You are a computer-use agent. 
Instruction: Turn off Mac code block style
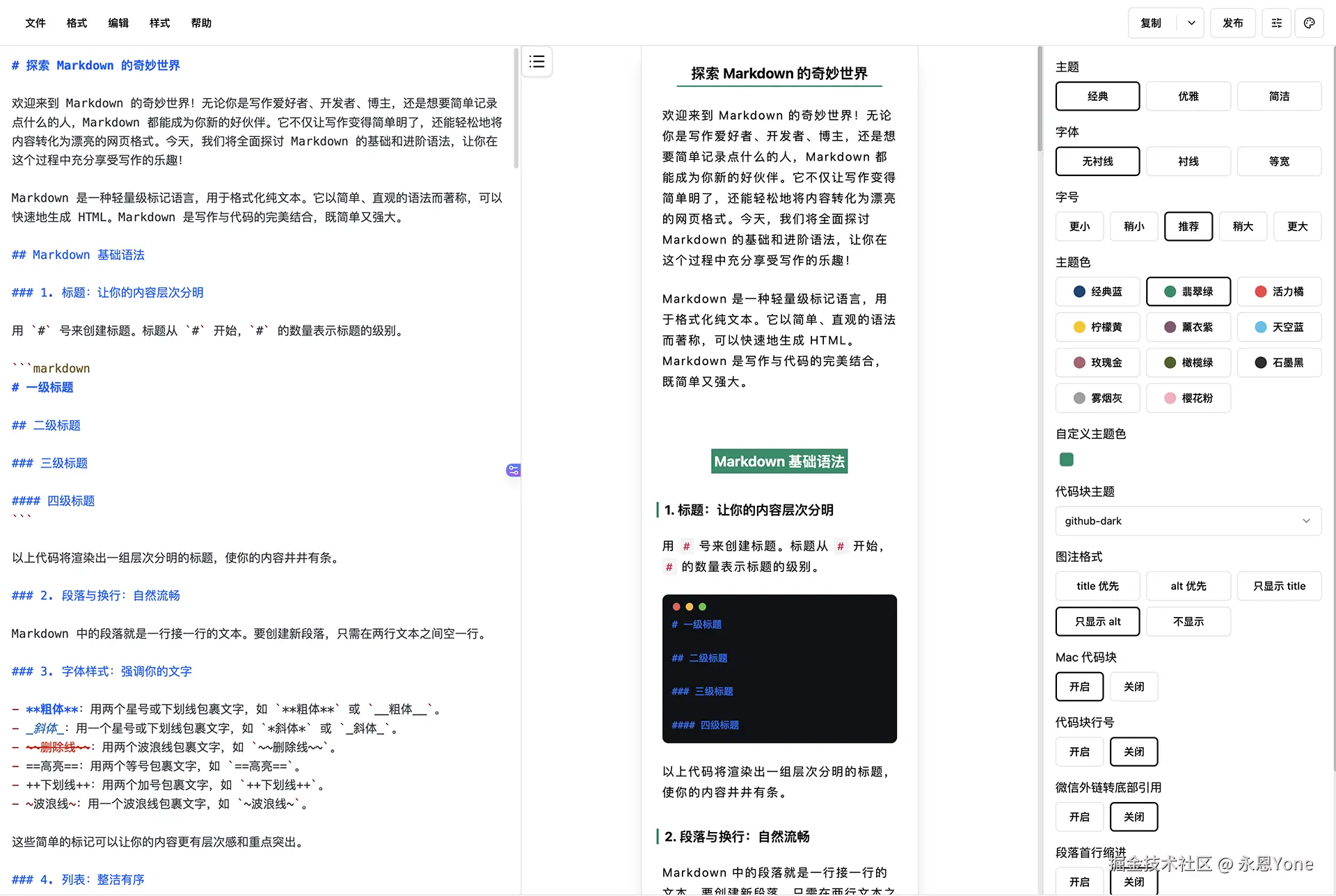coord(1134,687)
